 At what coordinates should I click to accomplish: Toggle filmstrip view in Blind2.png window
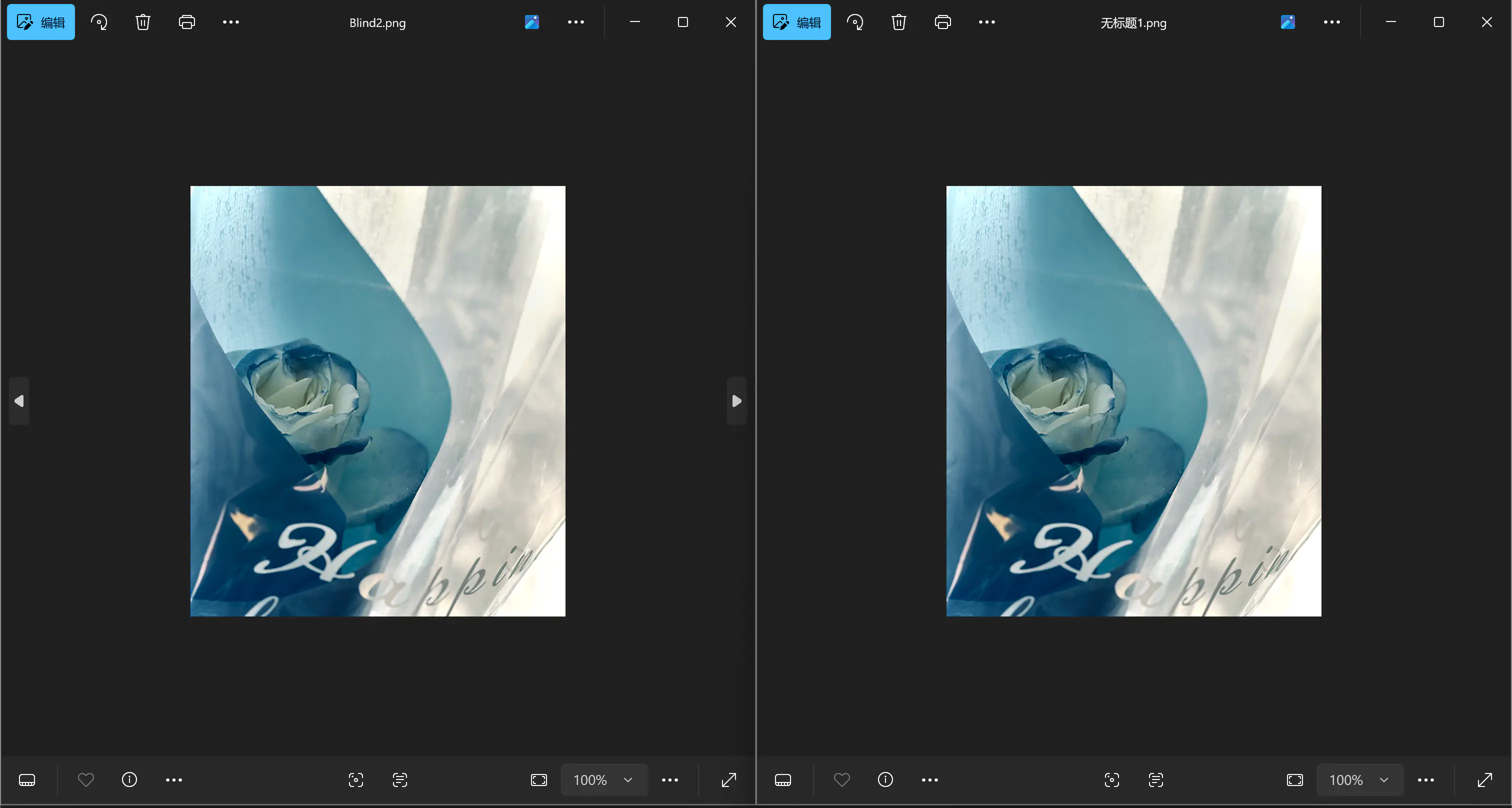27,780
